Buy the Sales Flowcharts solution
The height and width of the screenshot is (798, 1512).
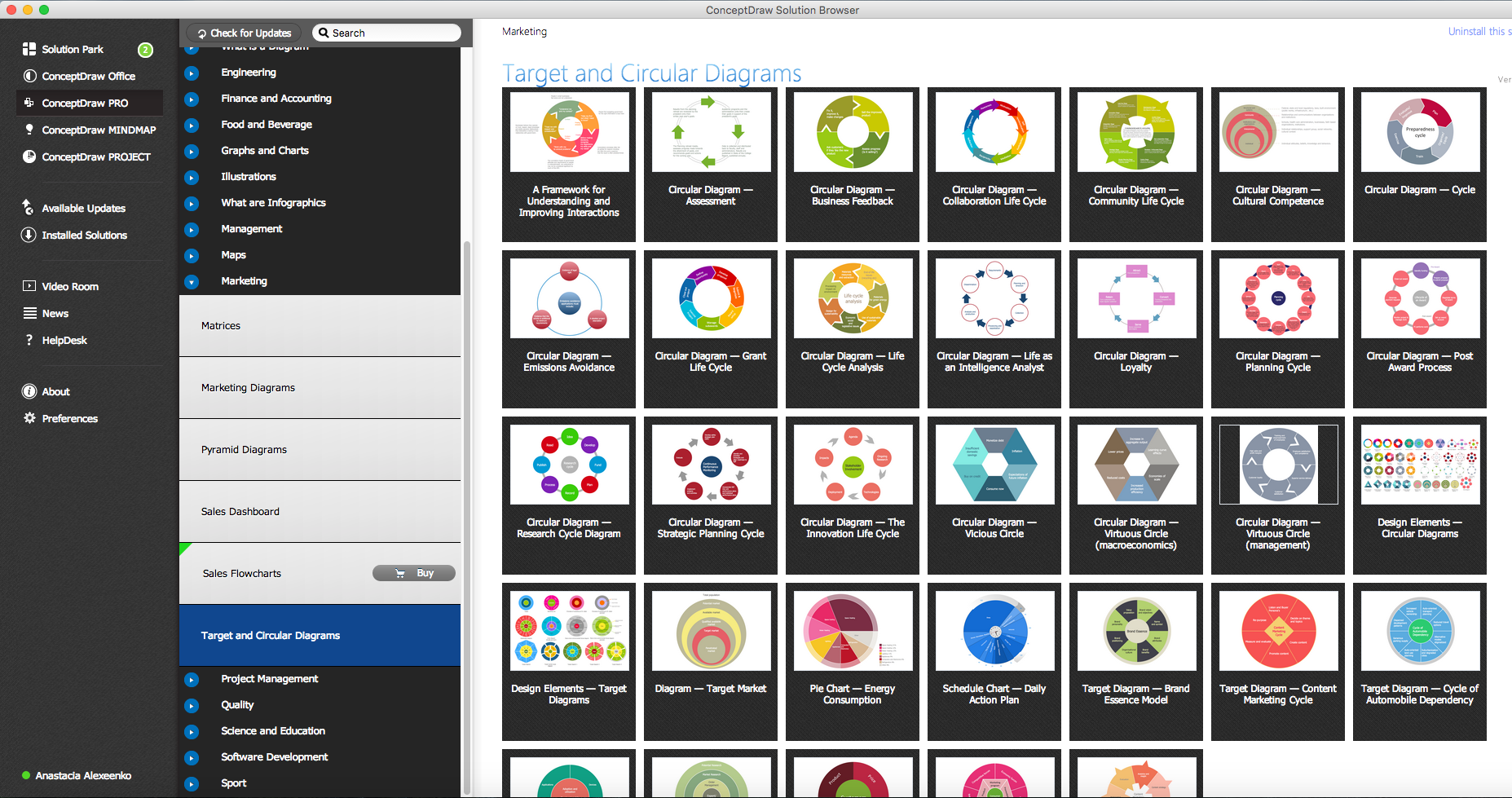click(414, 573)
